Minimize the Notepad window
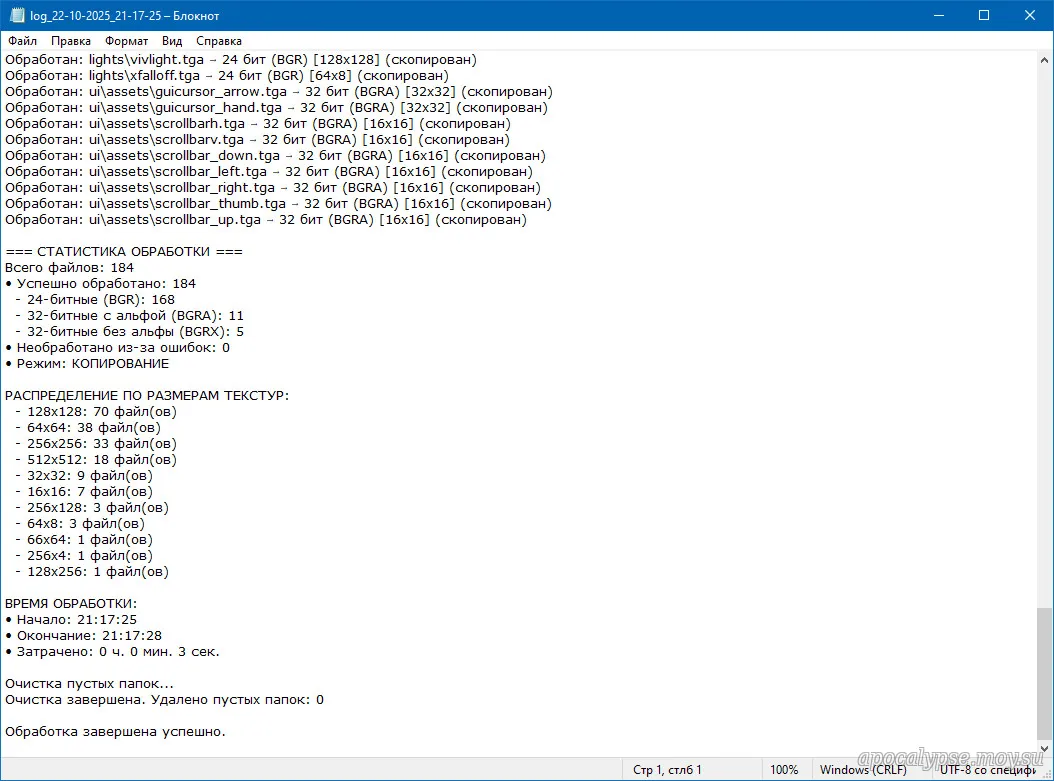The height and width of the screenshot is (781, 1054). coord(937,16)
